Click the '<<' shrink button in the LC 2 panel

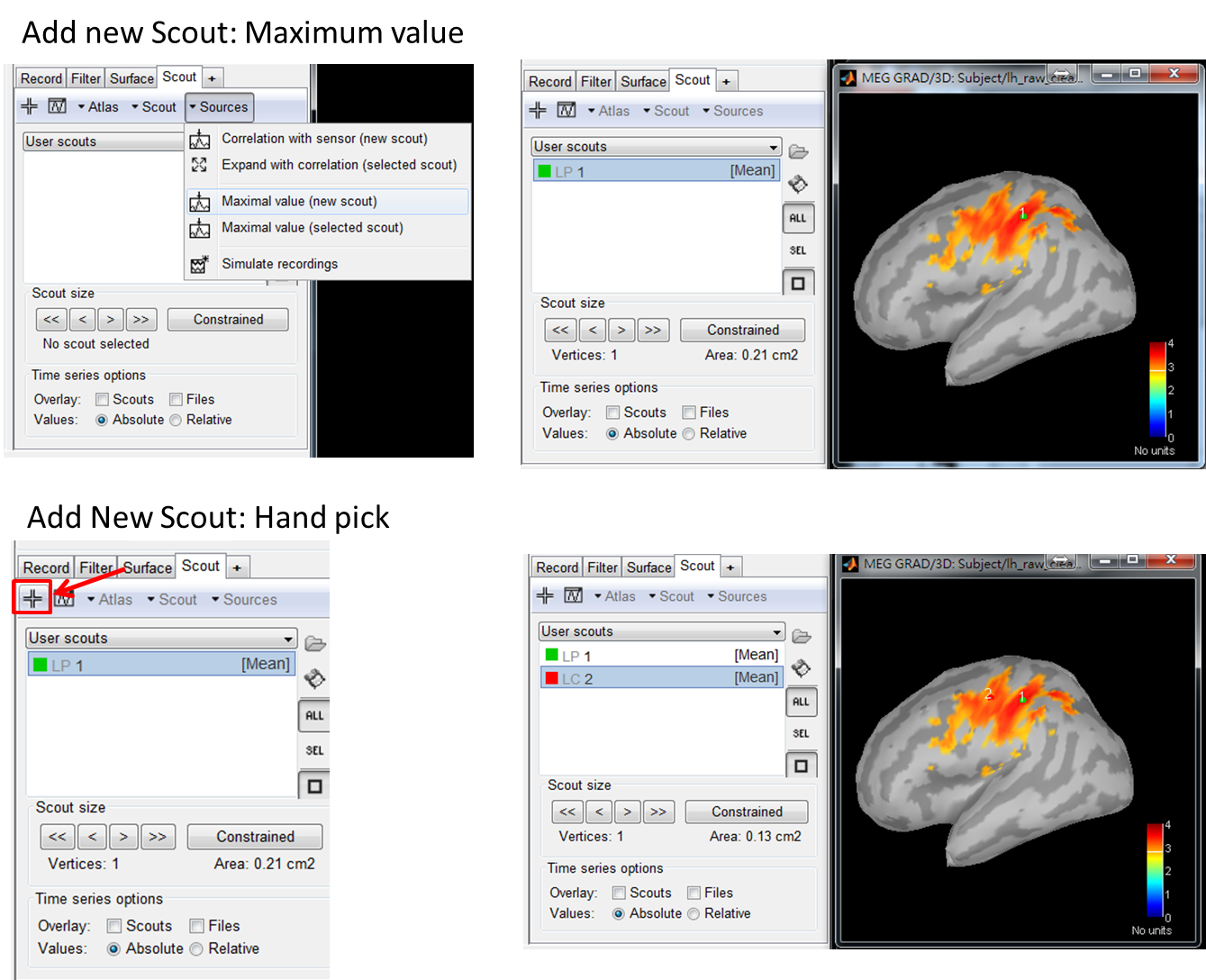point(567,812)
